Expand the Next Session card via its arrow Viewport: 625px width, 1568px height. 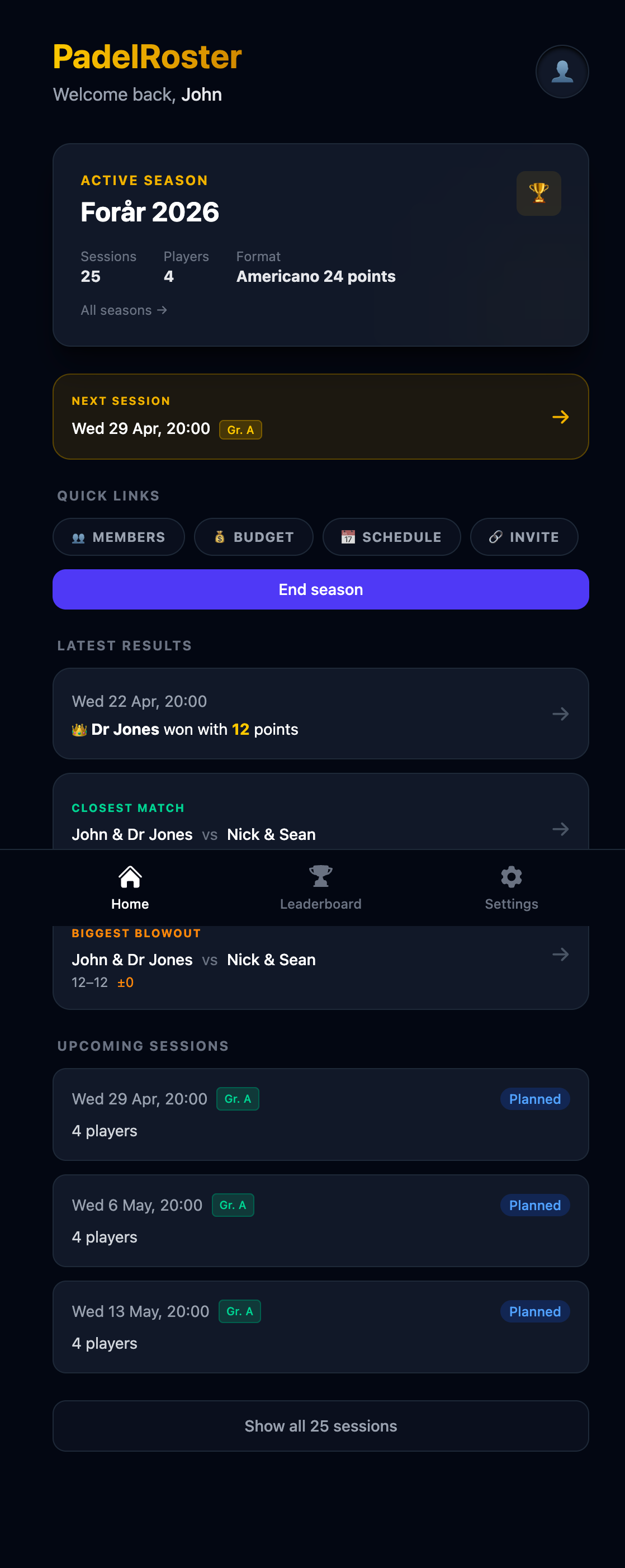click(560, 417)
